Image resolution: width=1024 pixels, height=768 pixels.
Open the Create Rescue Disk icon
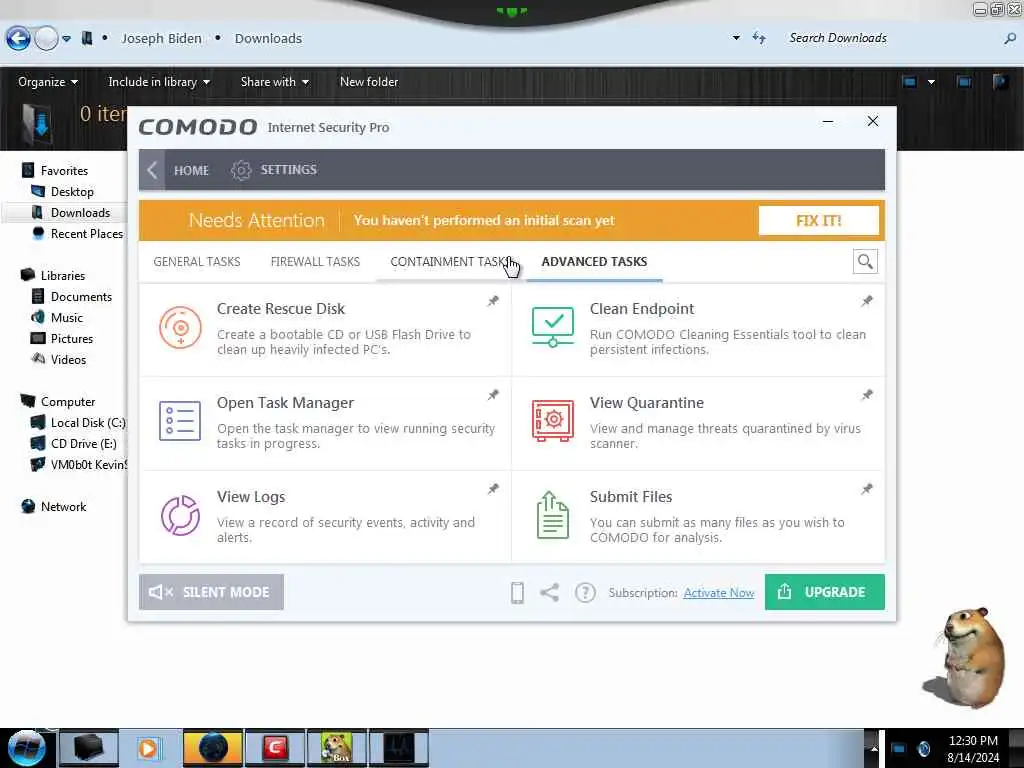pos(180,327)
